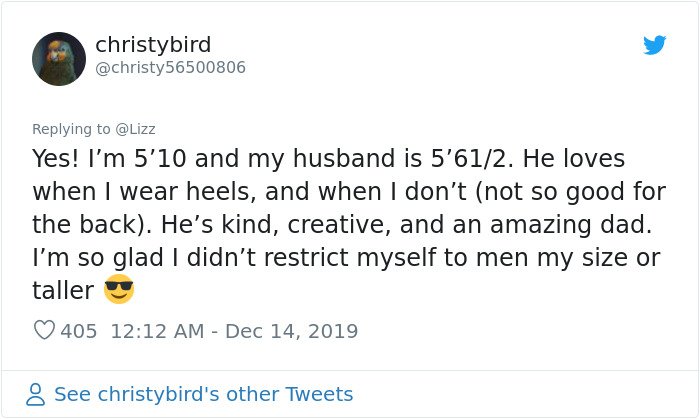Select the word 'taller' in the tweet

(63, 290)
